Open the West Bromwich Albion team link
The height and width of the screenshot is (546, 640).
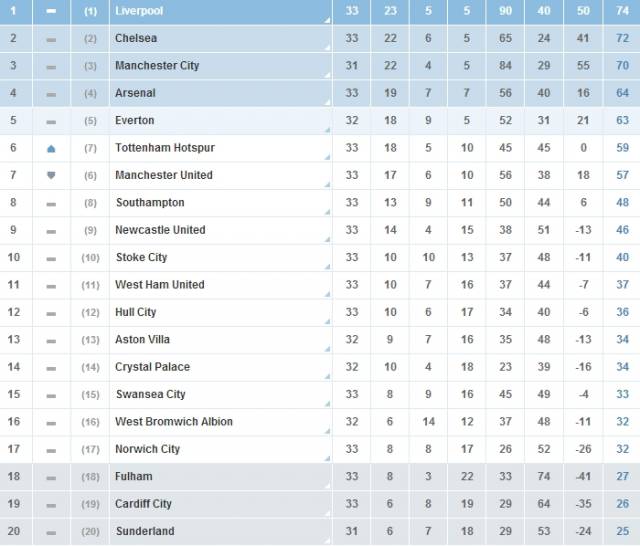tap(174, 422)
